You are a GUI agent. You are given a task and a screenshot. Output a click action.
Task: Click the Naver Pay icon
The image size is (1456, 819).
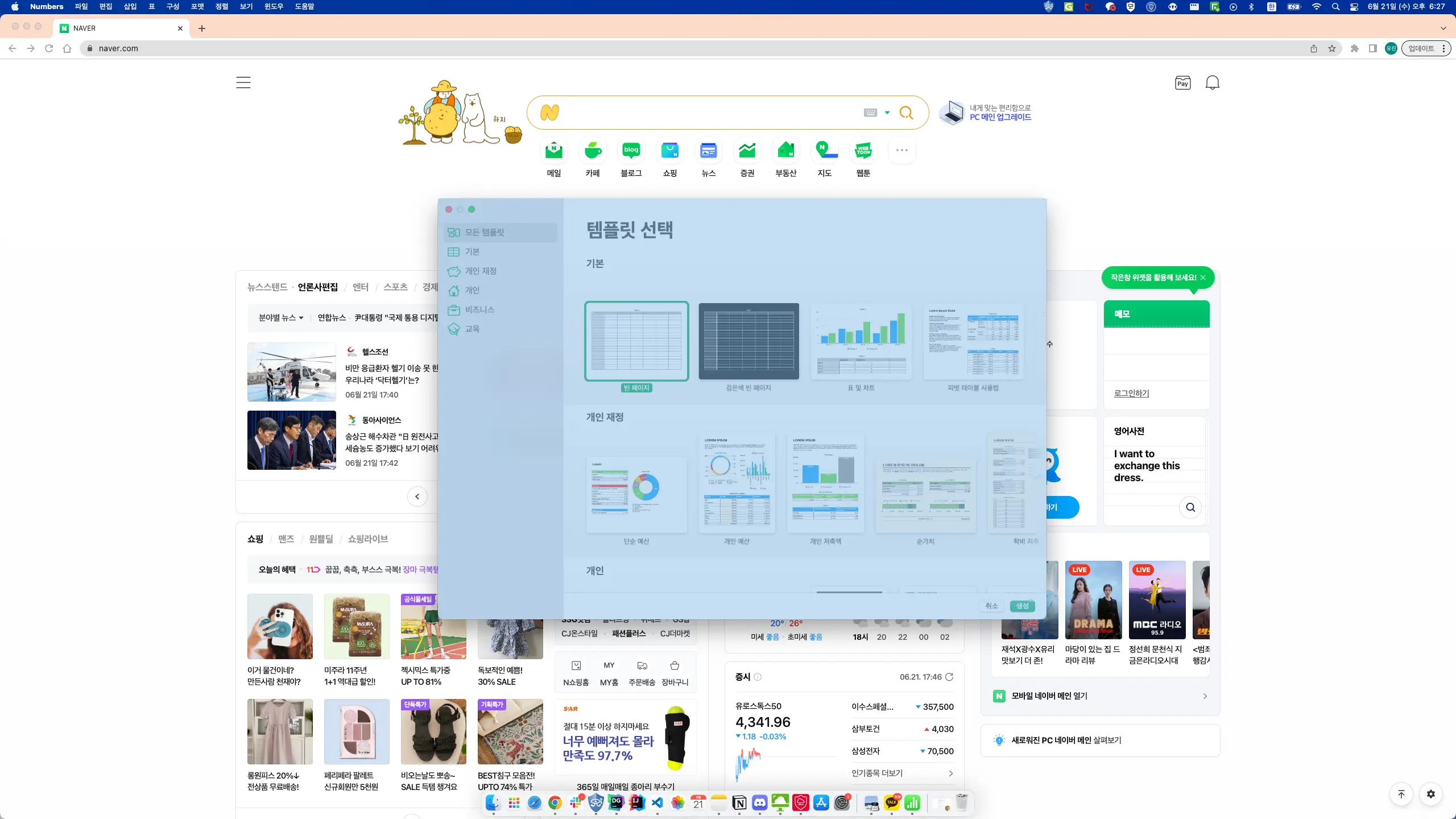(x=1182, y=83)
